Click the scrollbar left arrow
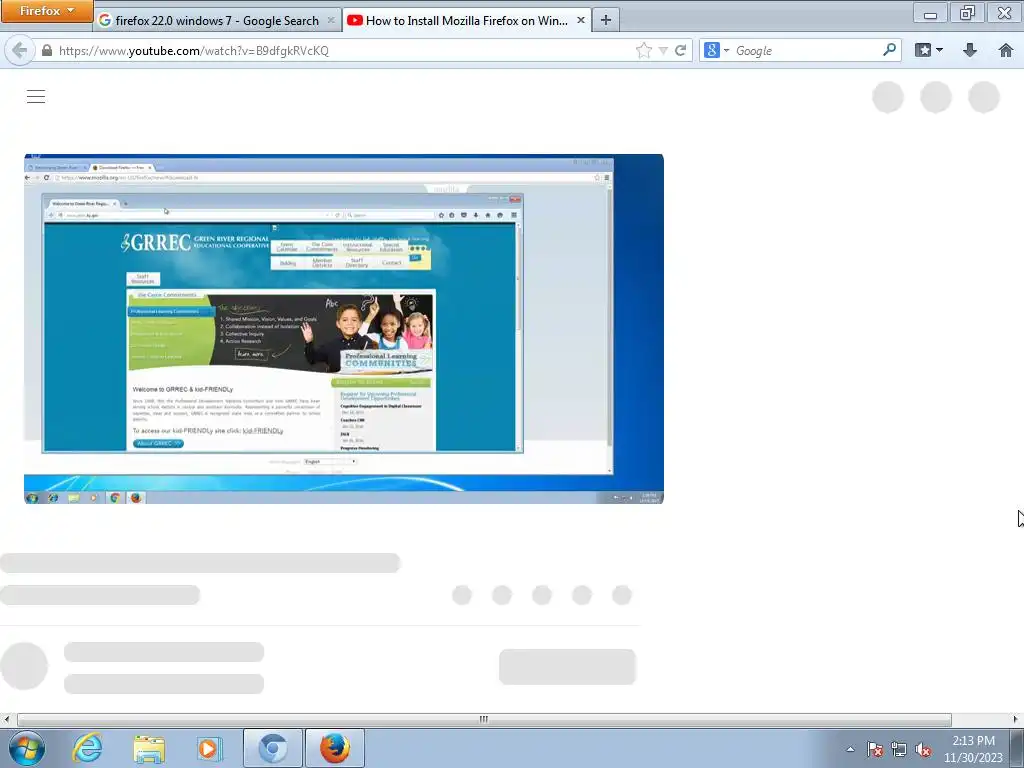Image resolution: width=1024 pixels, height=768 pixels. (x=7, y=719)
